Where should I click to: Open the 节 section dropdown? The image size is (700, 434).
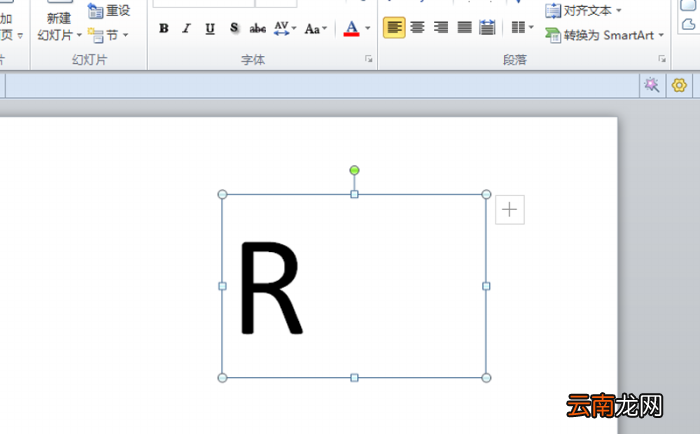pyautogui.click(x=108, y=35)
